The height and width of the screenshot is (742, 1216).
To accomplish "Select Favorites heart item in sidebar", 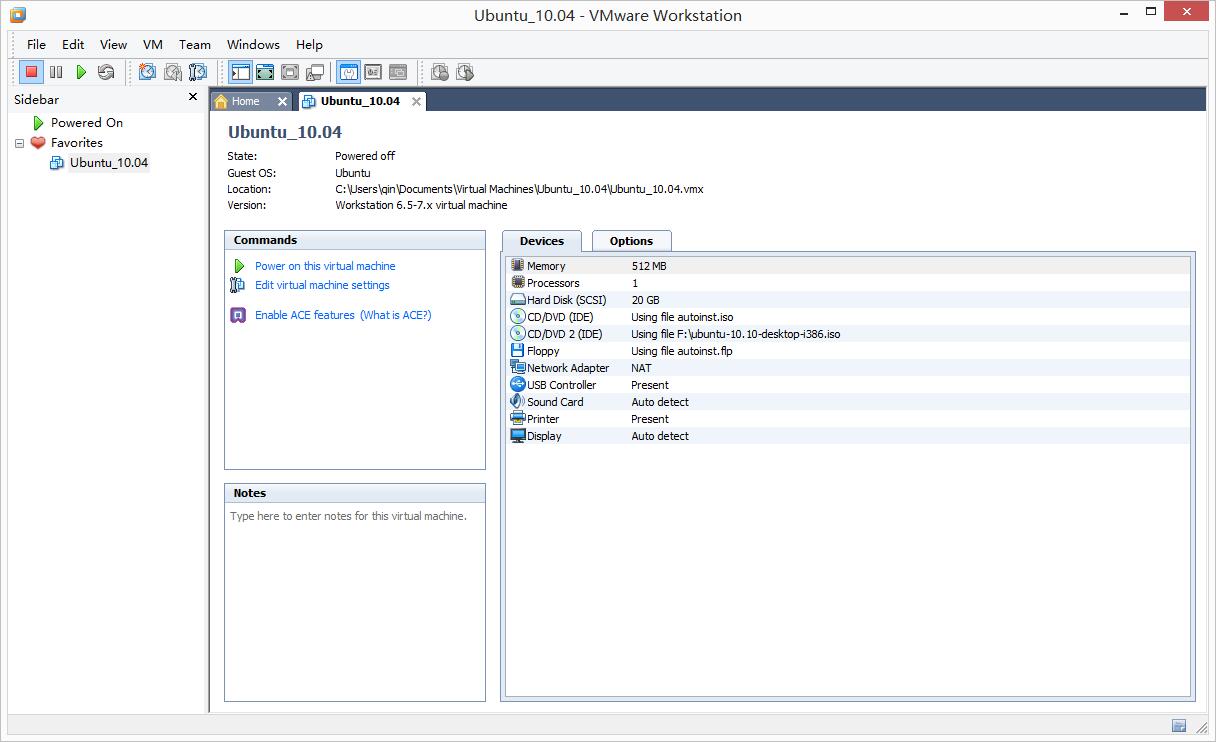I will (x=76, y=142).
